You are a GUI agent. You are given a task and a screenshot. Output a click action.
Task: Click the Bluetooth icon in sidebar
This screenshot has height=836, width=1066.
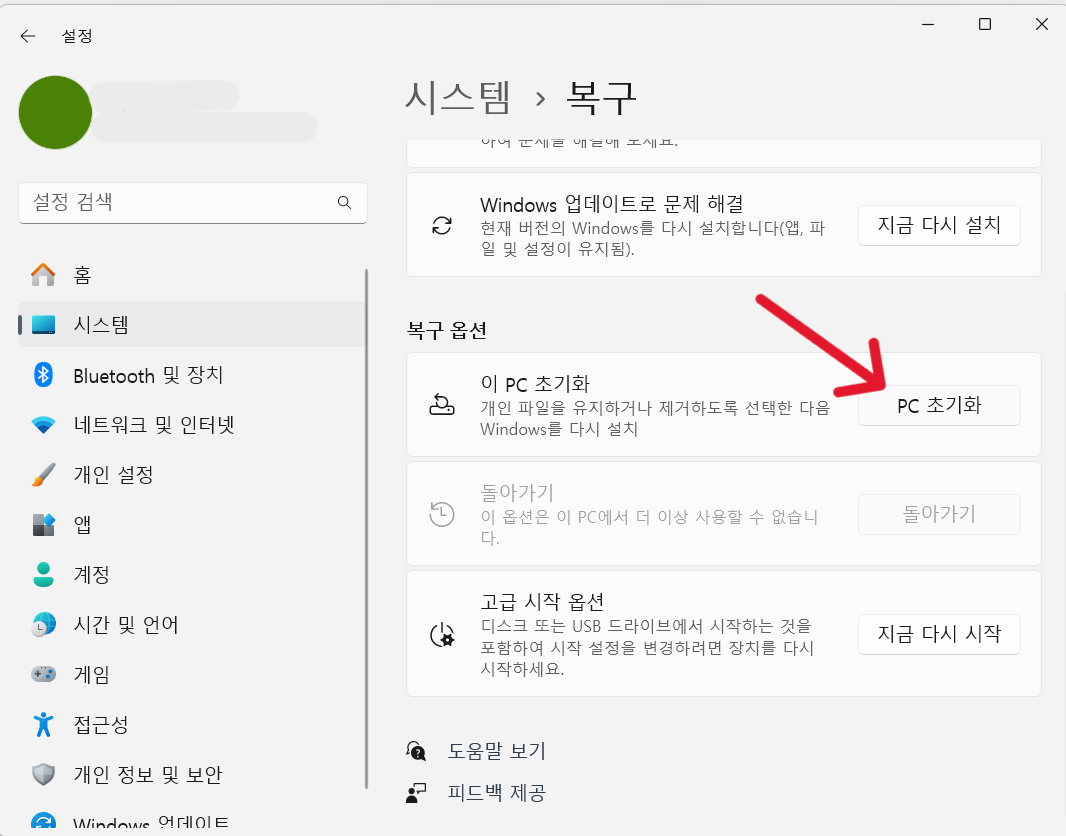click(44, 375)
